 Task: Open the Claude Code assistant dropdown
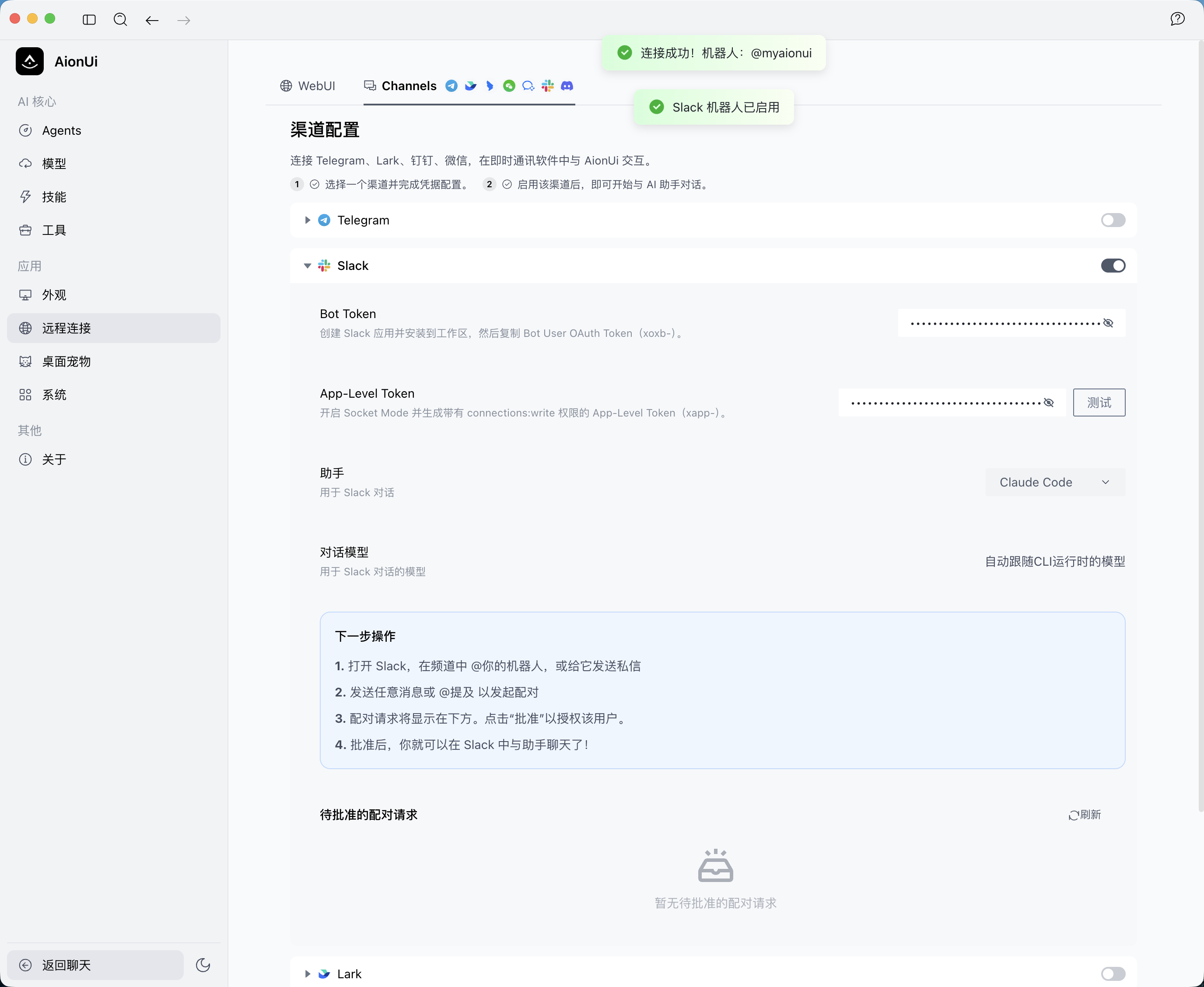1055,482
